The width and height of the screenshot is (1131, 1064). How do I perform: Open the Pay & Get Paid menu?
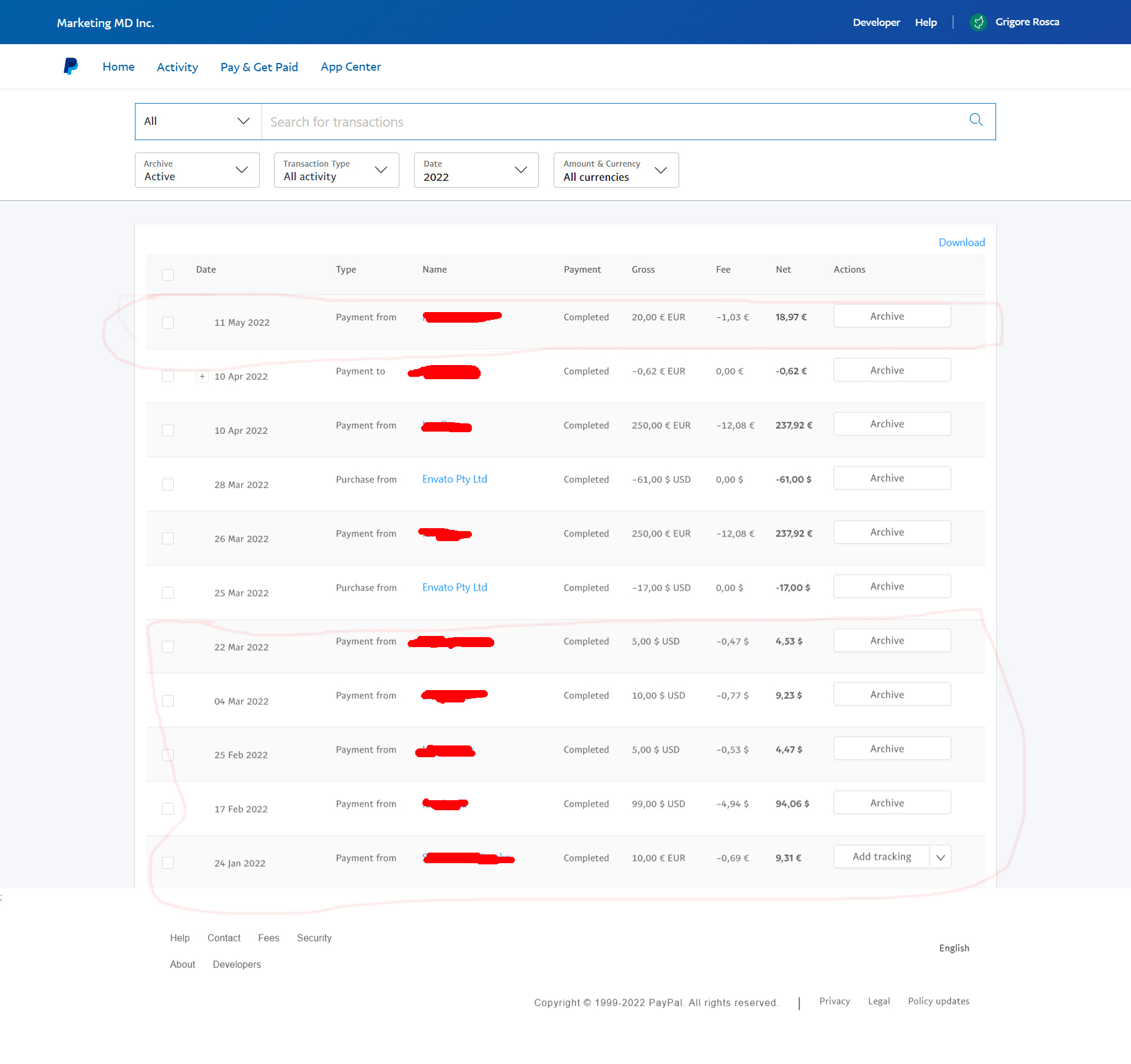pyautogui.click(x=259, y=67)
